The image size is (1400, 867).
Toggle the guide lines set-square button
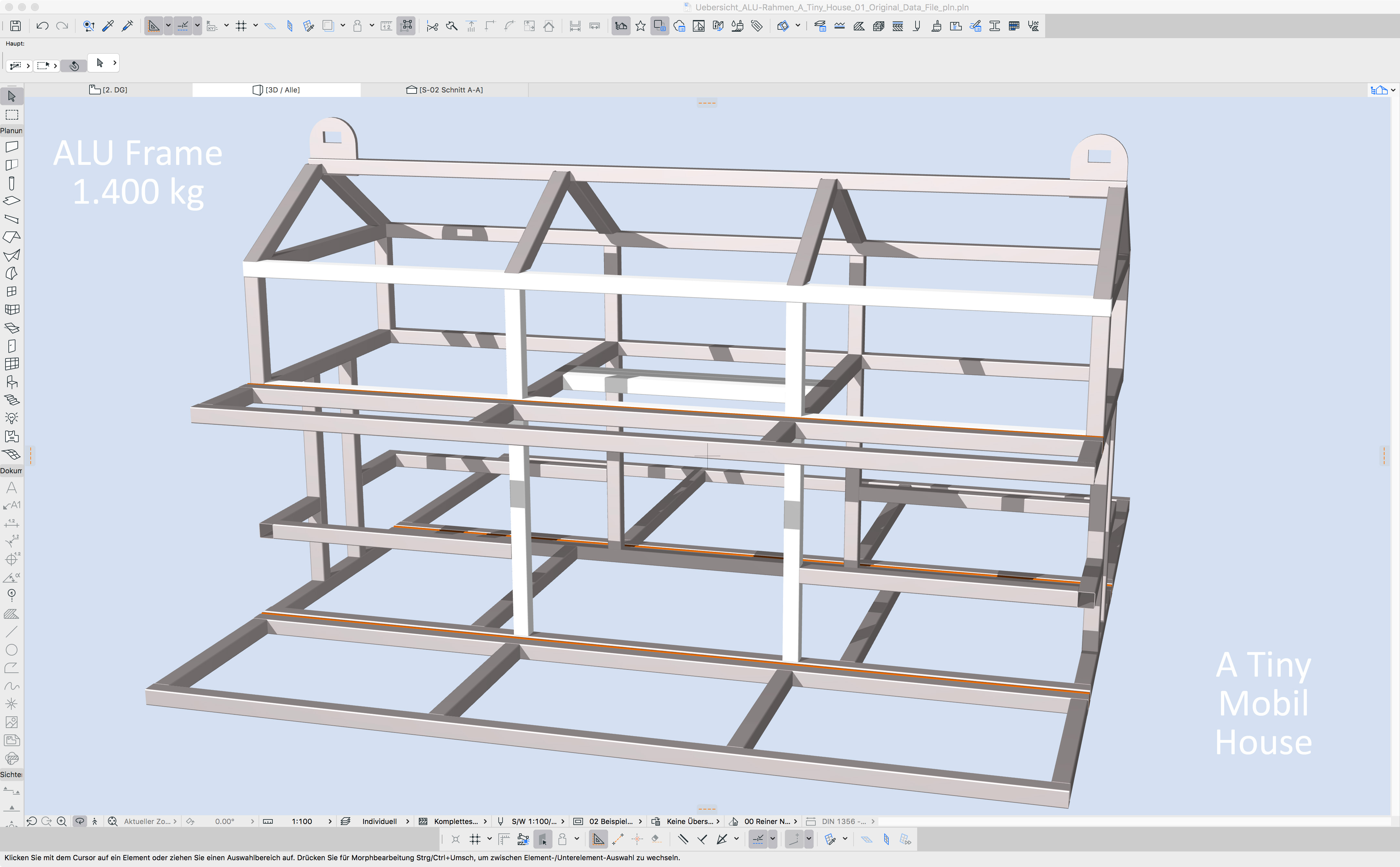click(153, 26)
